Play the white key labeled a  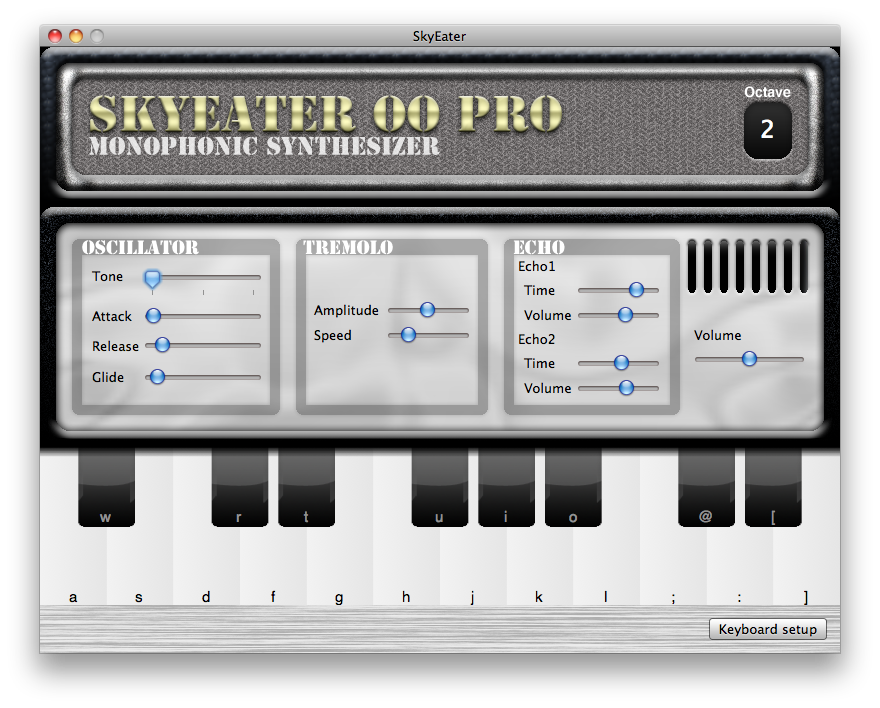coord(73,567)
